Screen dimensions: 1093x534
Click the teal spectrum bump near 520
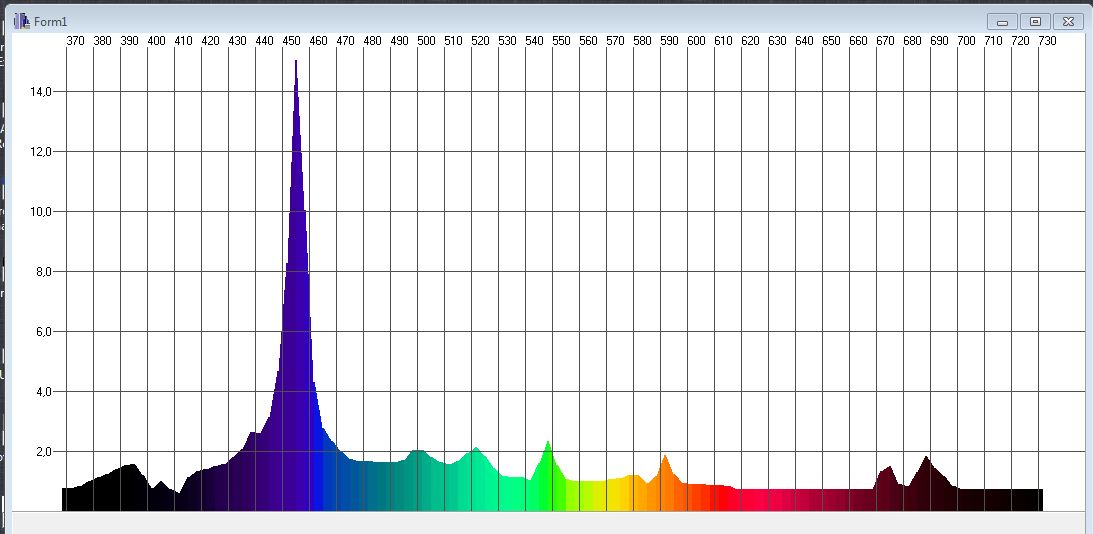475,481
